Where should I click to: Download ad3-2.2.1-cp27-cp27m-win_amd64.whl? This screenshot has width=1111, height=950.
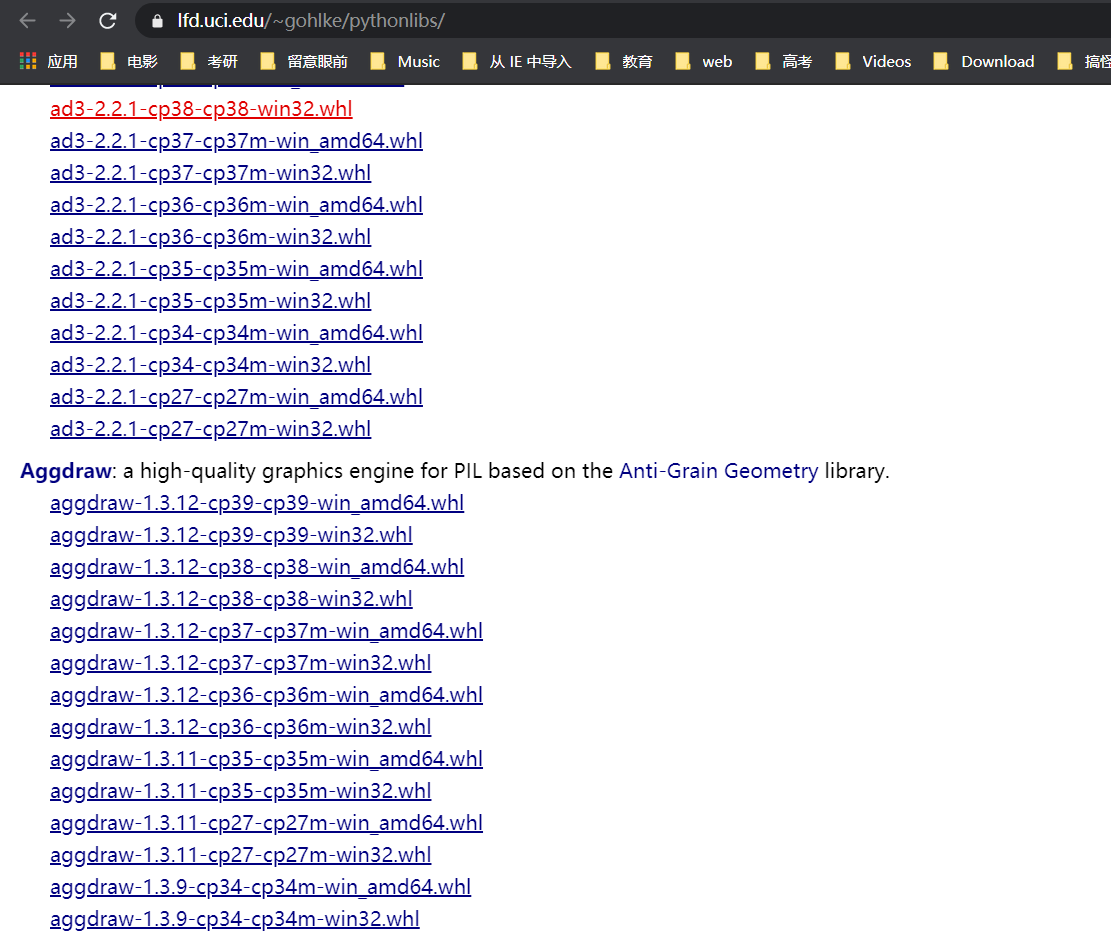click(x=237, y=397)
